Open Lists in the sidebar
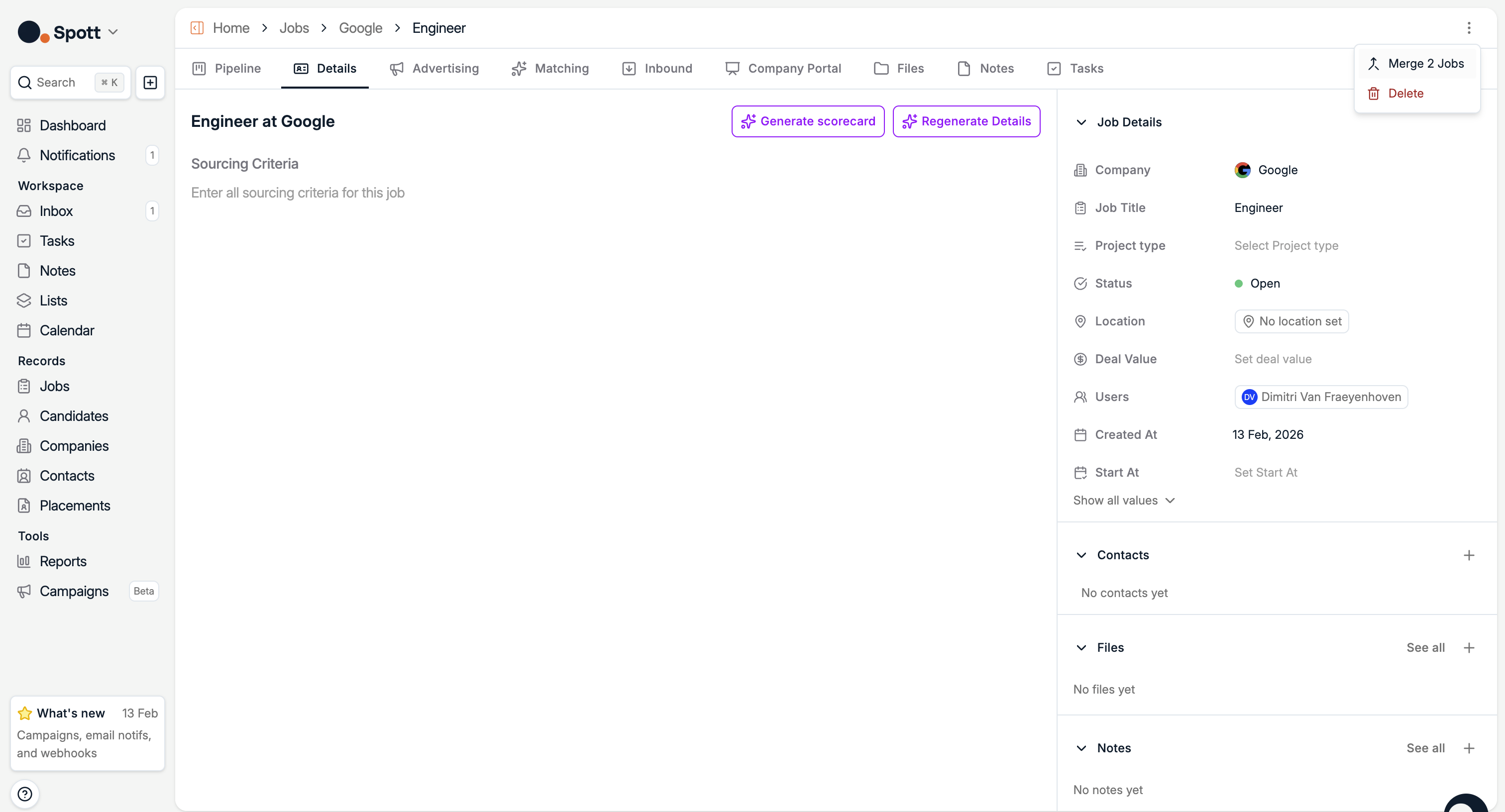 point(88,300)
